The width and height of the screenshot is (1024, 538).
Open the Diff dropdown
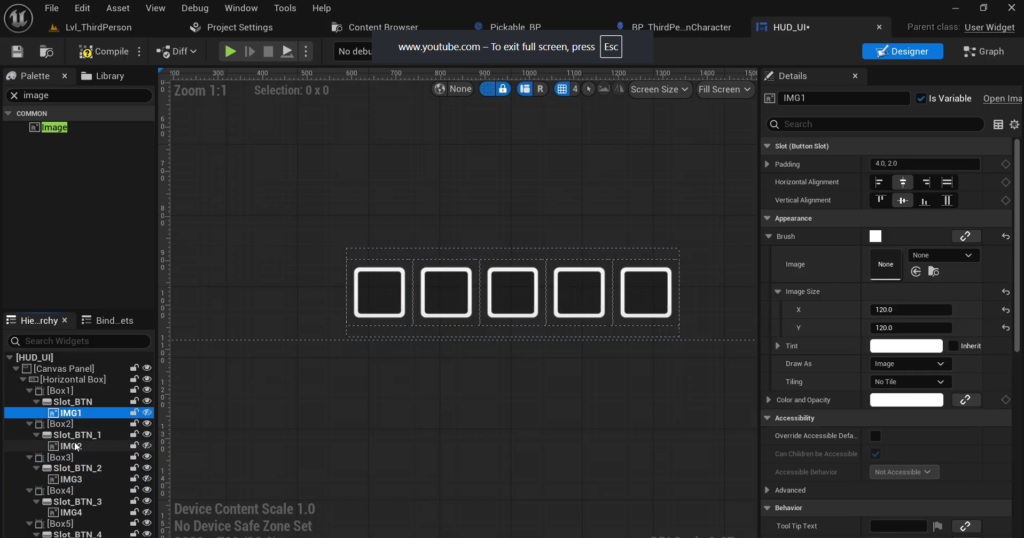(176, 51)
